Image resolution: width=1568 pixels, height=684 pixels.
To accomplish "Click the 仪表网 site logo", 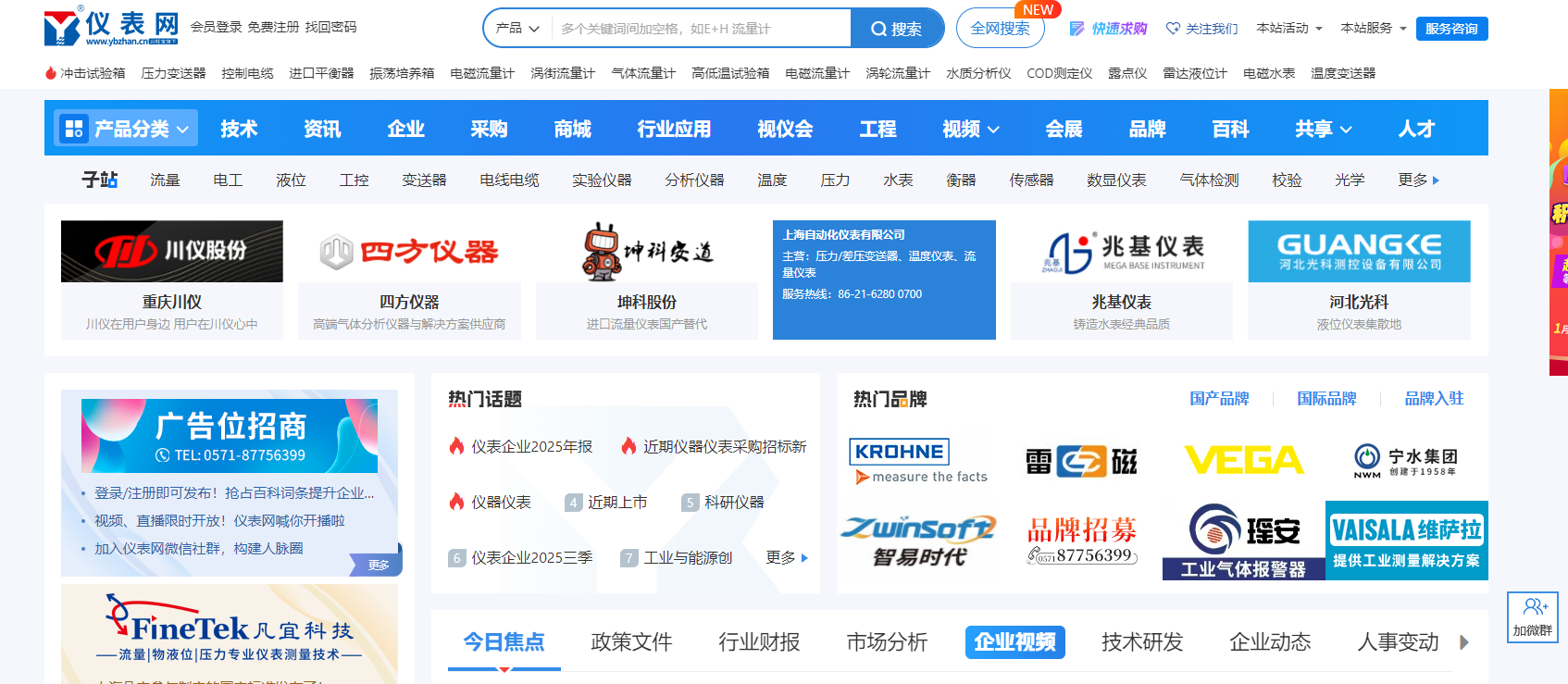I will tap(111, 28).
